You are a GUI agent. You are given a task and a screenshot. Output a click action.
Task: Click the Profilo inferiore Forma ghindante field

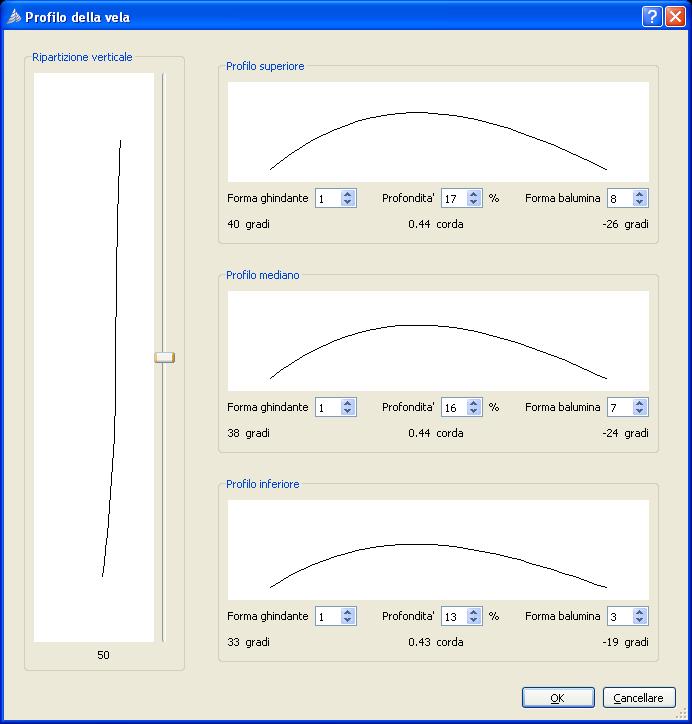327,616
